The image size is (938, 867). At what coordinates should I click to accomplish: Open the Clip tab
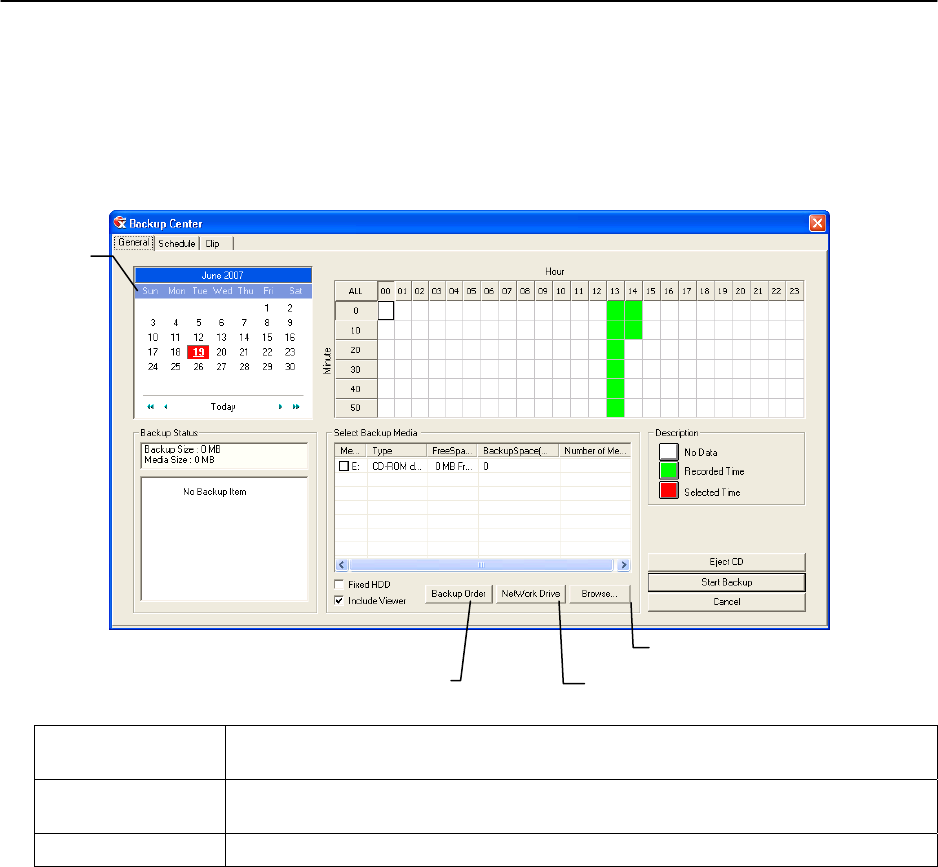tap(213, 243)
